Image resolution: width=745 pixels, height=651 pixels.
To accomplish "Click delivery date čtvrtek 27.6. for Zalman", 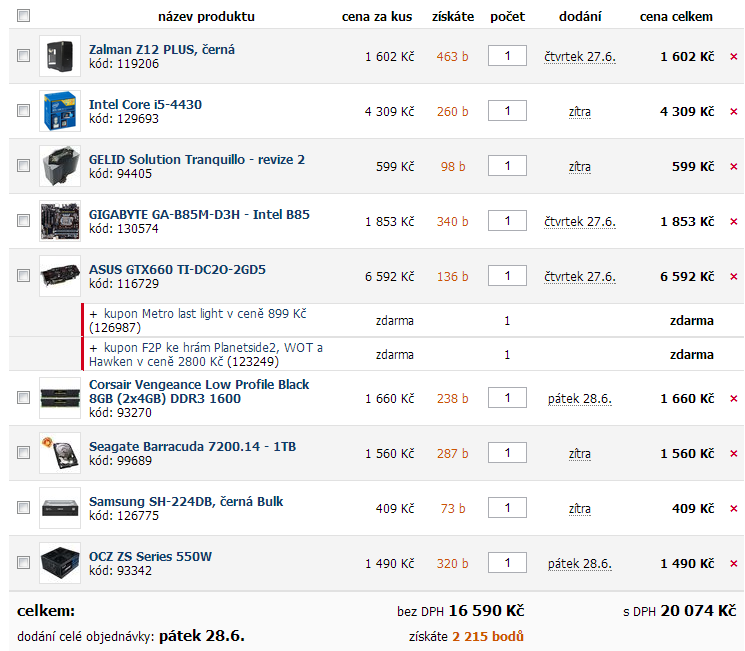I will click(580, 57).
